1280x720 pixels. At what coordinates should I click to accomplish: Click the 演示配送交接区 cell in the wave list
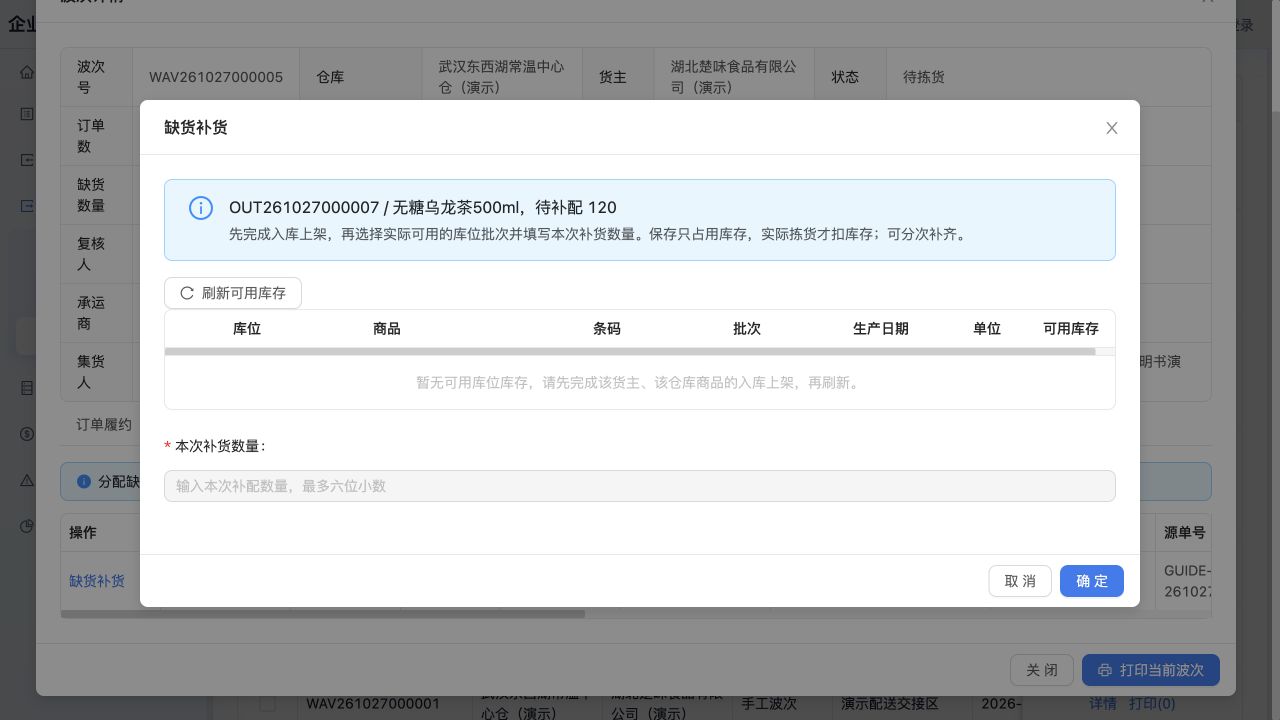coord(890,704)
